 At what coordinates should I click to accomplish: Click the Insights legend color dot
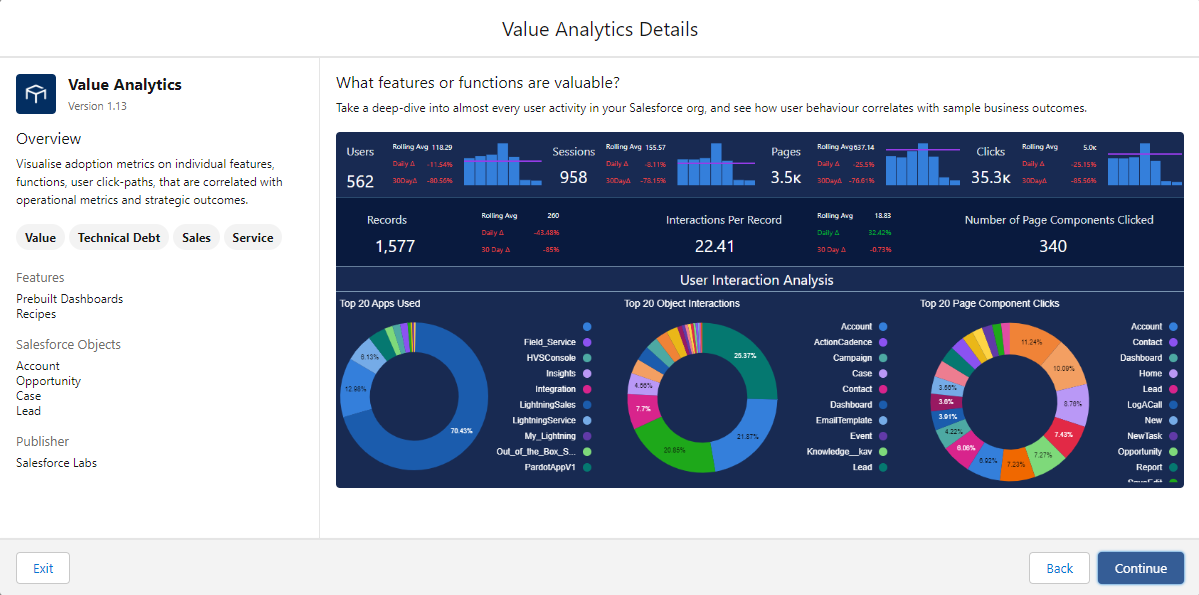pos(587,373)
